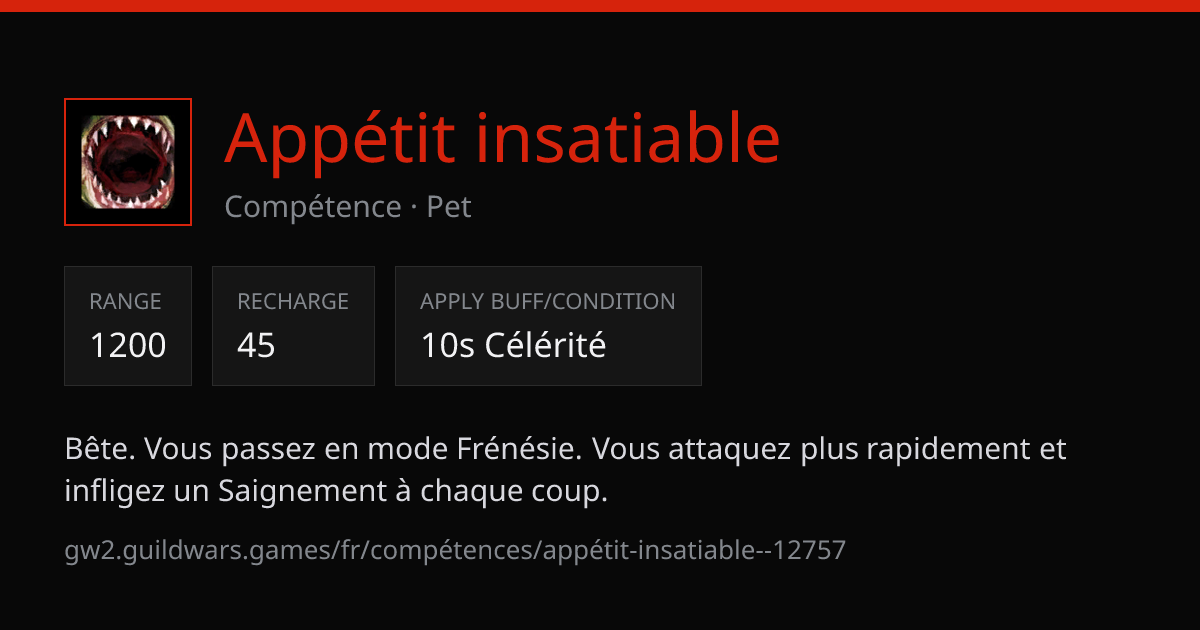Click the gw2.guildwars.games URL
This screenshot has height=630, width=1200.
coord(455,549)
